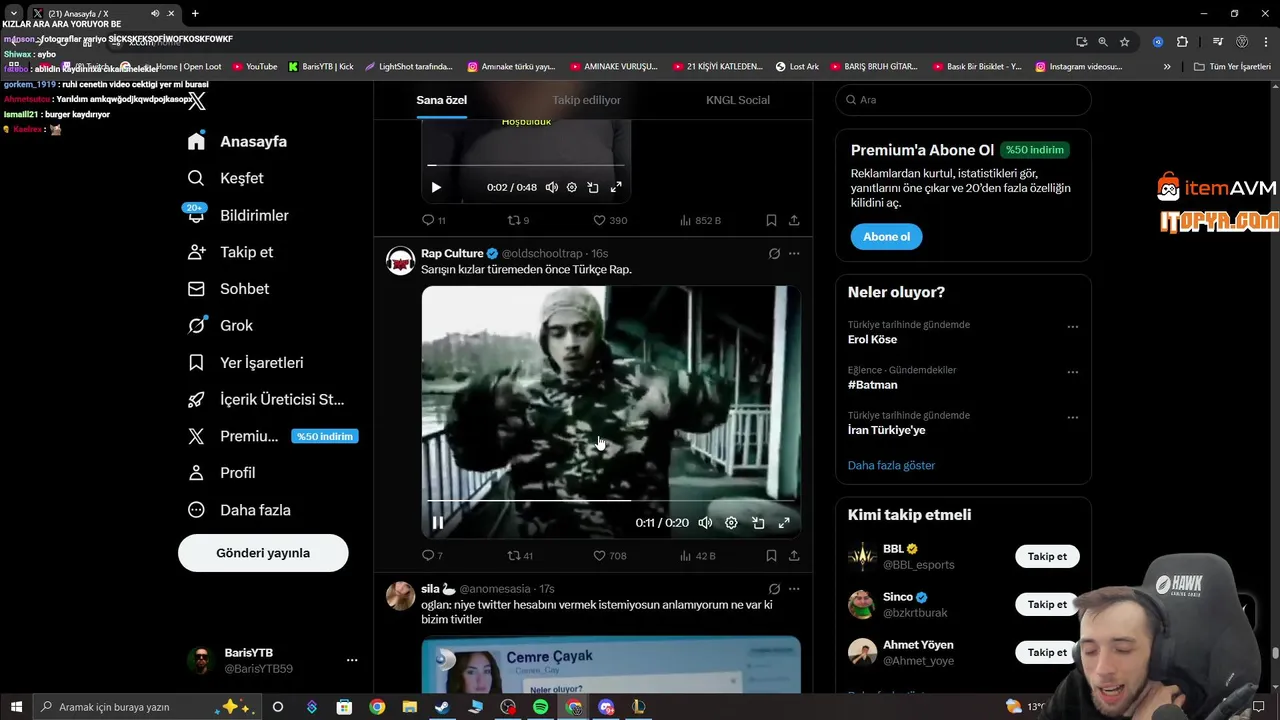The image size is (1280, 720).
Task: Open settings gear on top 0:48 video
Action: (572, 187)
